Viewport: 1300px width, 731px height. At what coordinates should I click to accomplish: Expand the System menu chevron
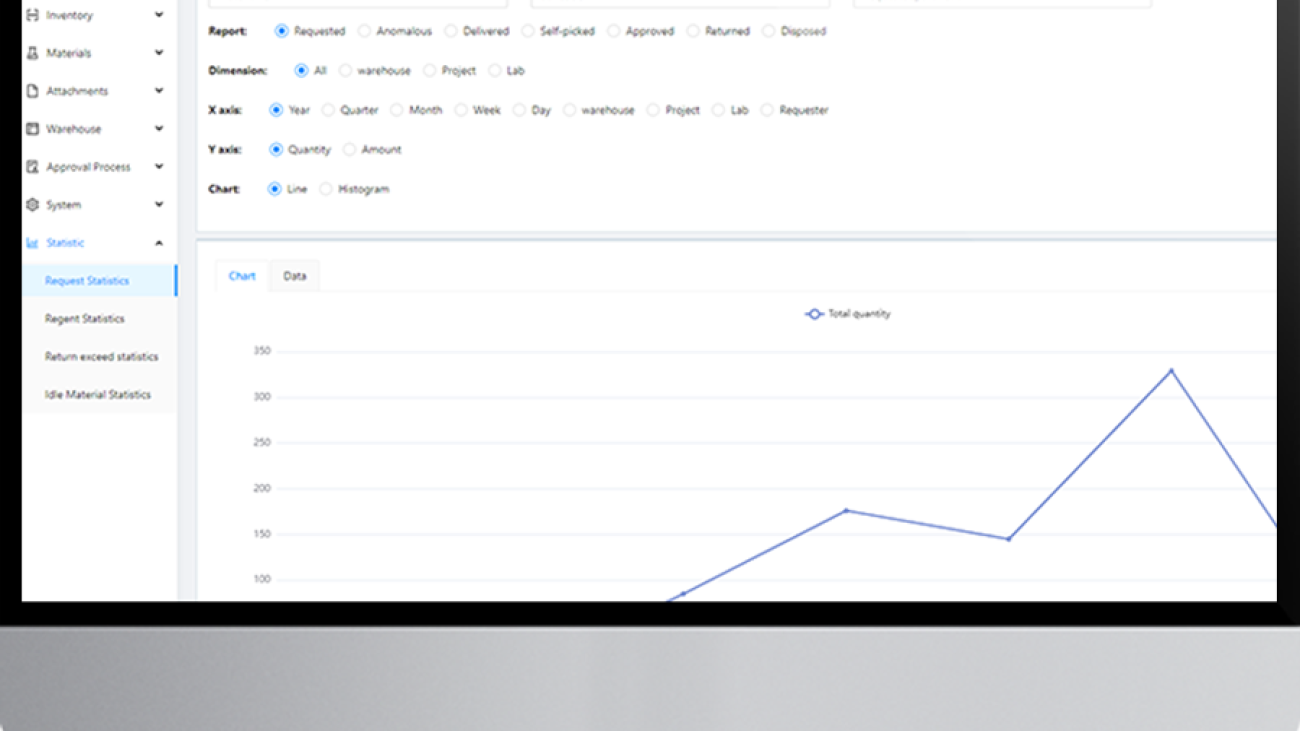[x=159, y=205]
